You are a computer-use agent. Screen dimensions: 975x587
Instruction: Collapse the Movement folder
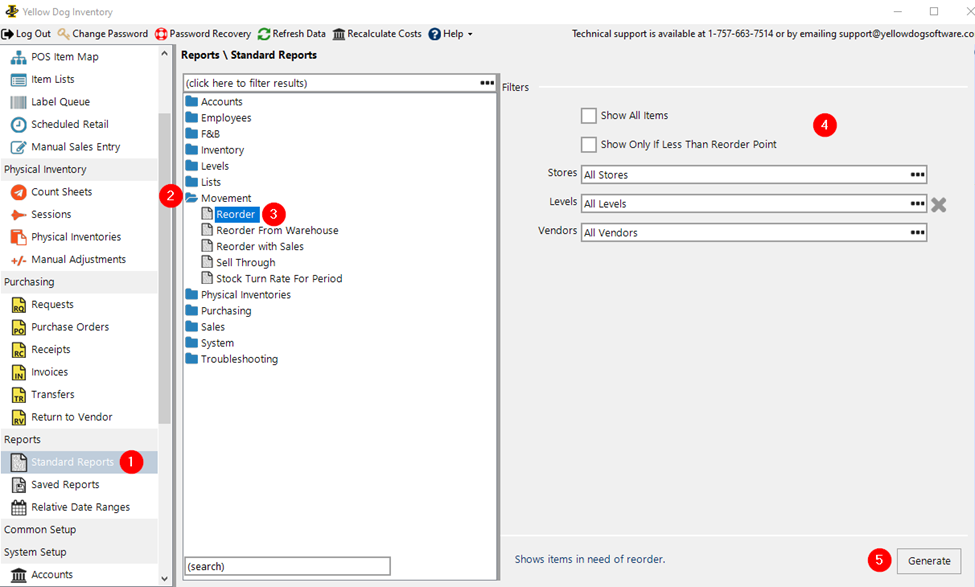[192, 198]
